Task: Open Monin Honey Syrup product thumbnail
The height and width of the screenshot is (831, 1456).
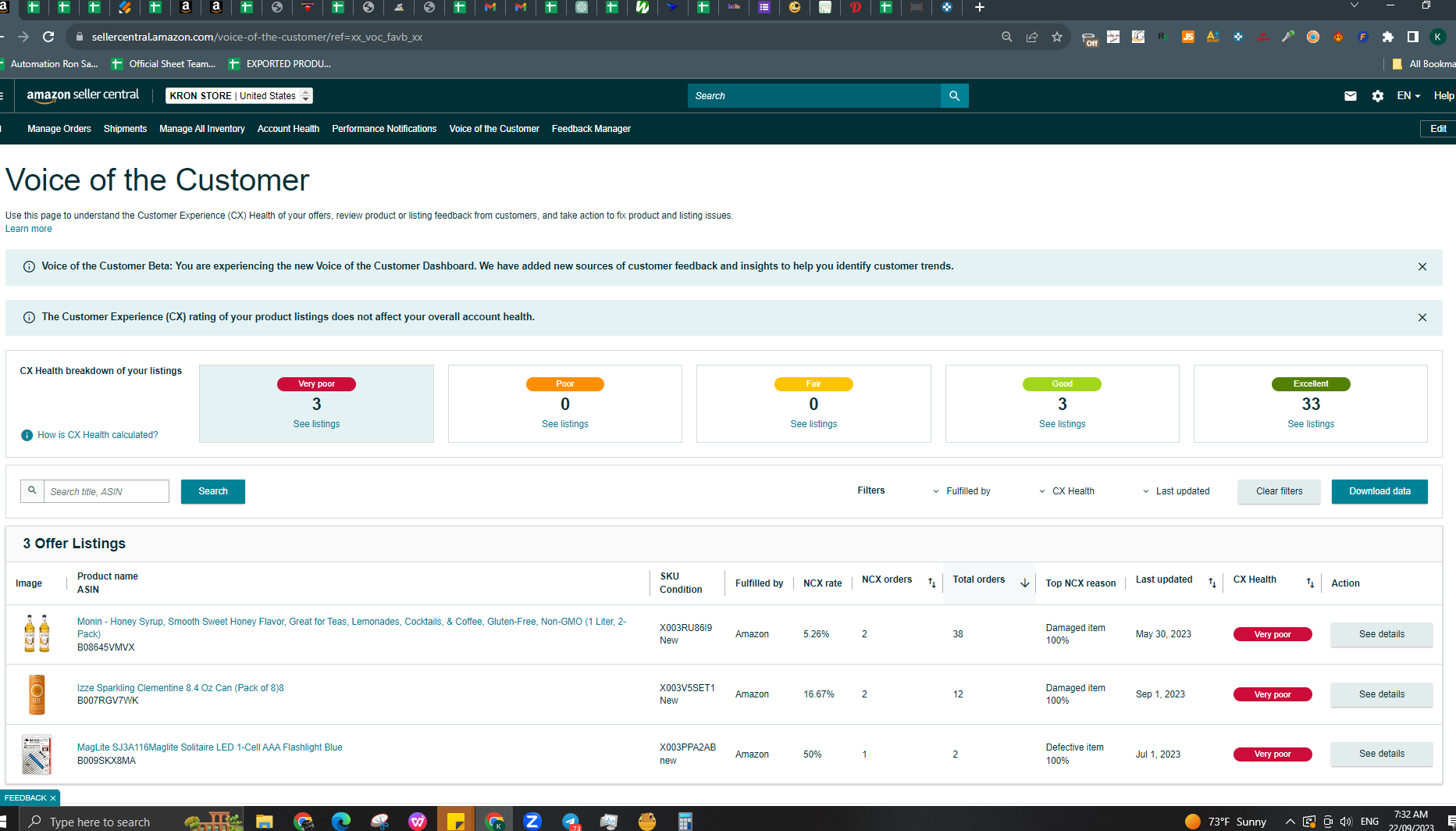Action: click(x=37, y=634)
